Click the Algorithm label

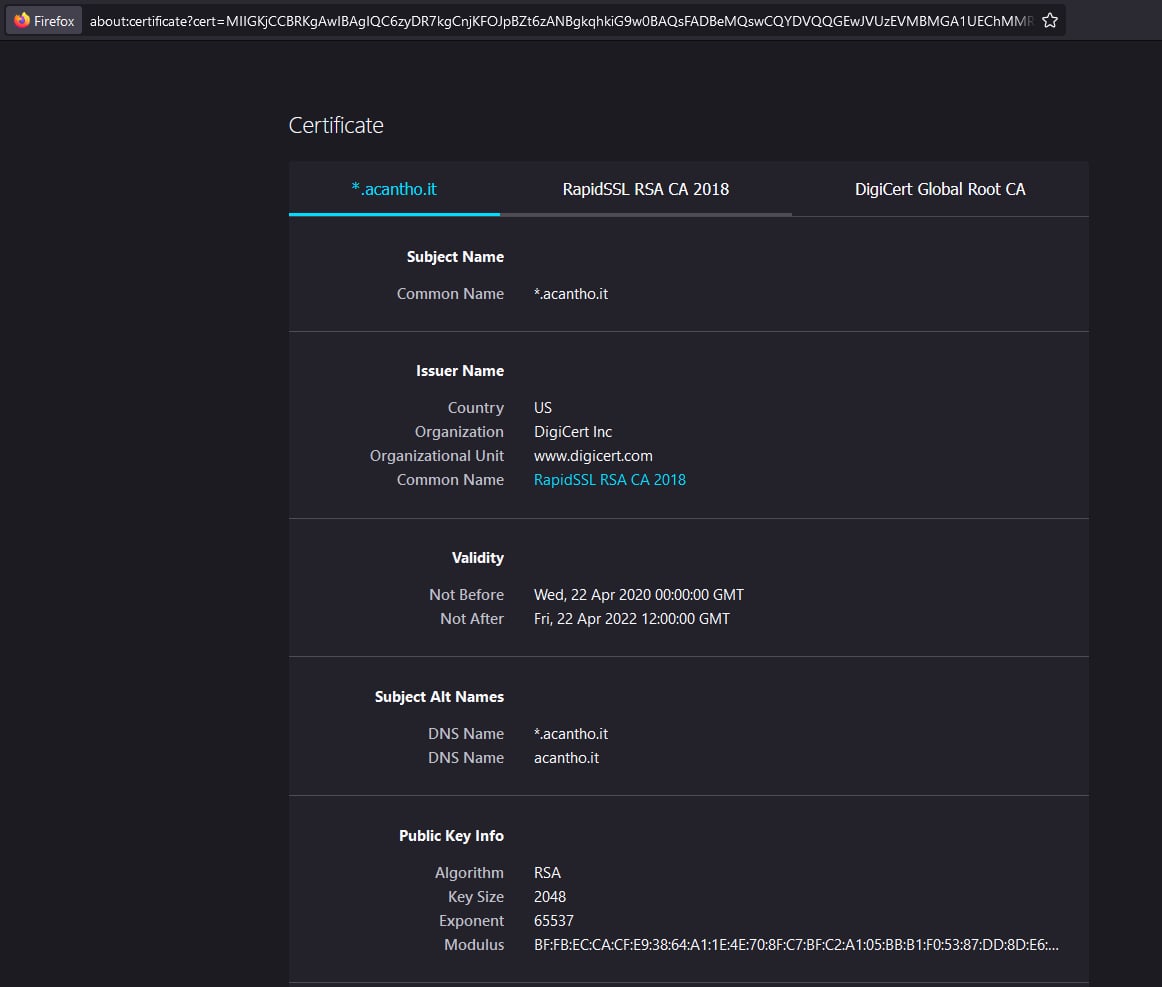pyautogui.click(x=468, y=873)
